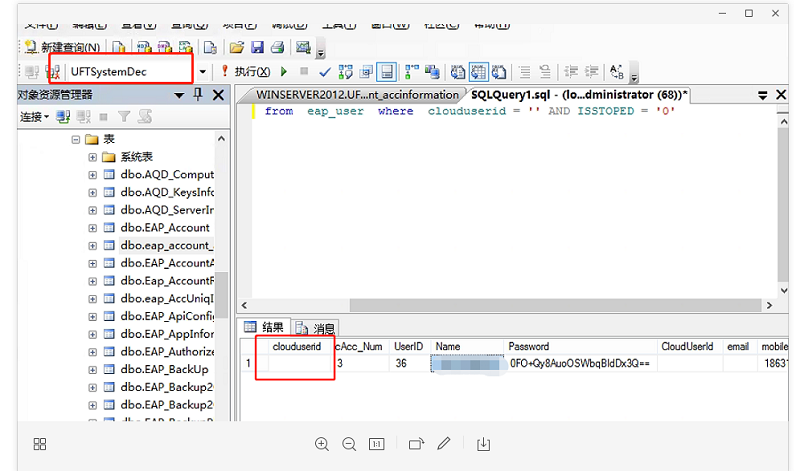Collapse the 表 (Tables) folder node
The height and width of the screenshot is (471, 800).
[x=77, y=139]
